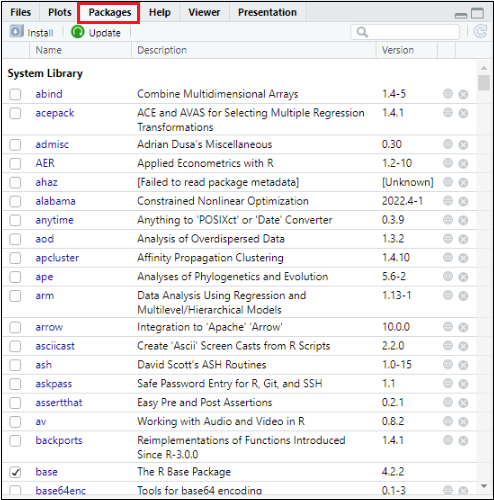Viewport: 494px width, 500px height.
Task: Open the Viewer tab
Action: tap(204, 12)
